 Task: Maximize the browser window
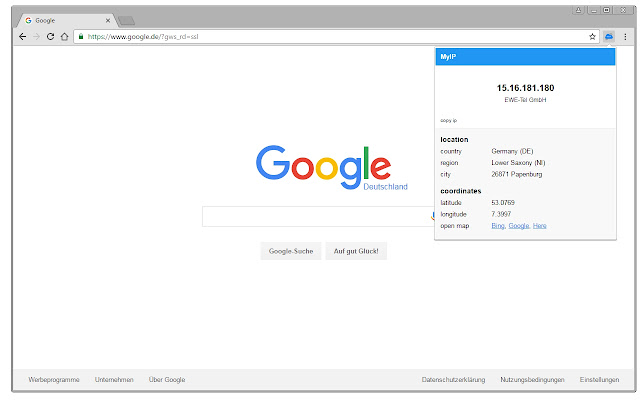click(x=607, y=10)
